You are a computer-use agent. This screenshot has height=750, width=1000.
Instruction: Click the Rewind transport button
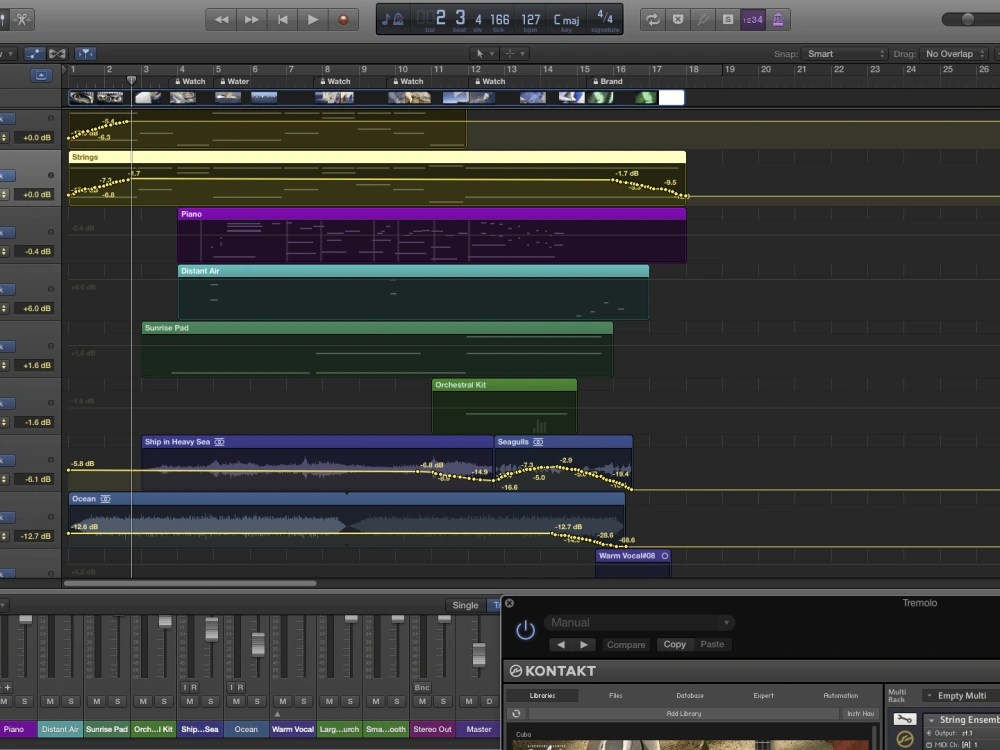[x=221, y=20]
